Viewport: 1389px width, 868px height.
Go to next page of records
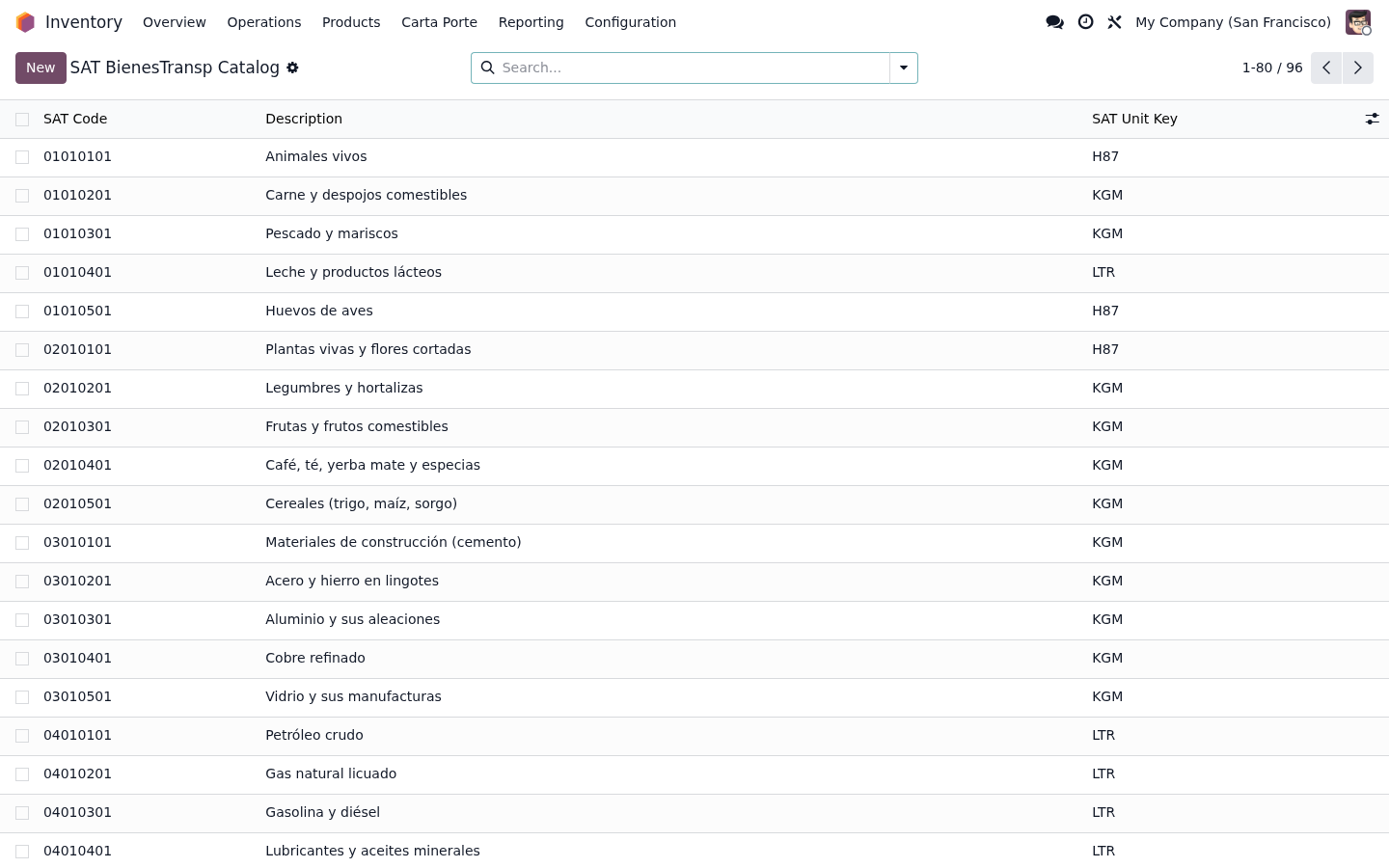[x=1357, y=68]
